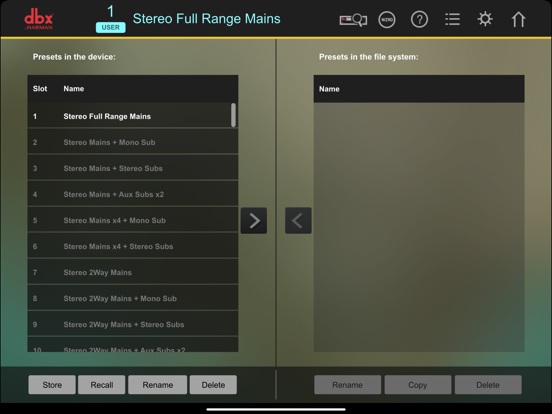552x414 pixels.
Task: Launch the Wizard icon
Action: (387, 20)
